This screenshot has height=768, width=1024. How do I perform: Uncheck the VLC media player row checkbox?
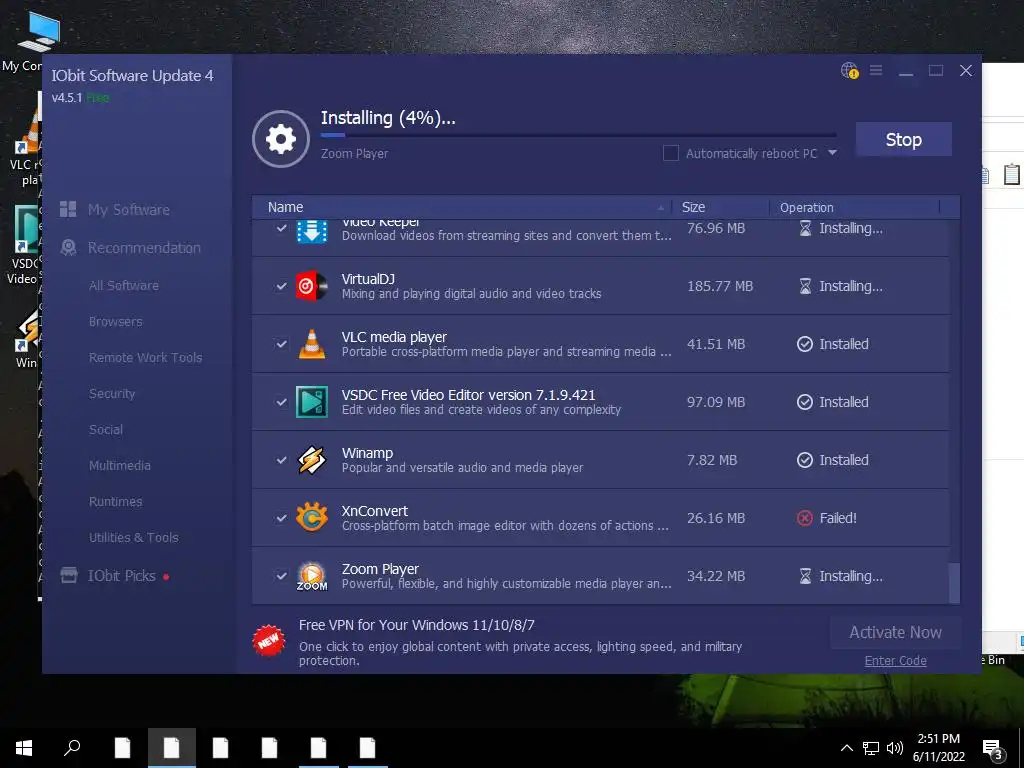click(281, 344)
